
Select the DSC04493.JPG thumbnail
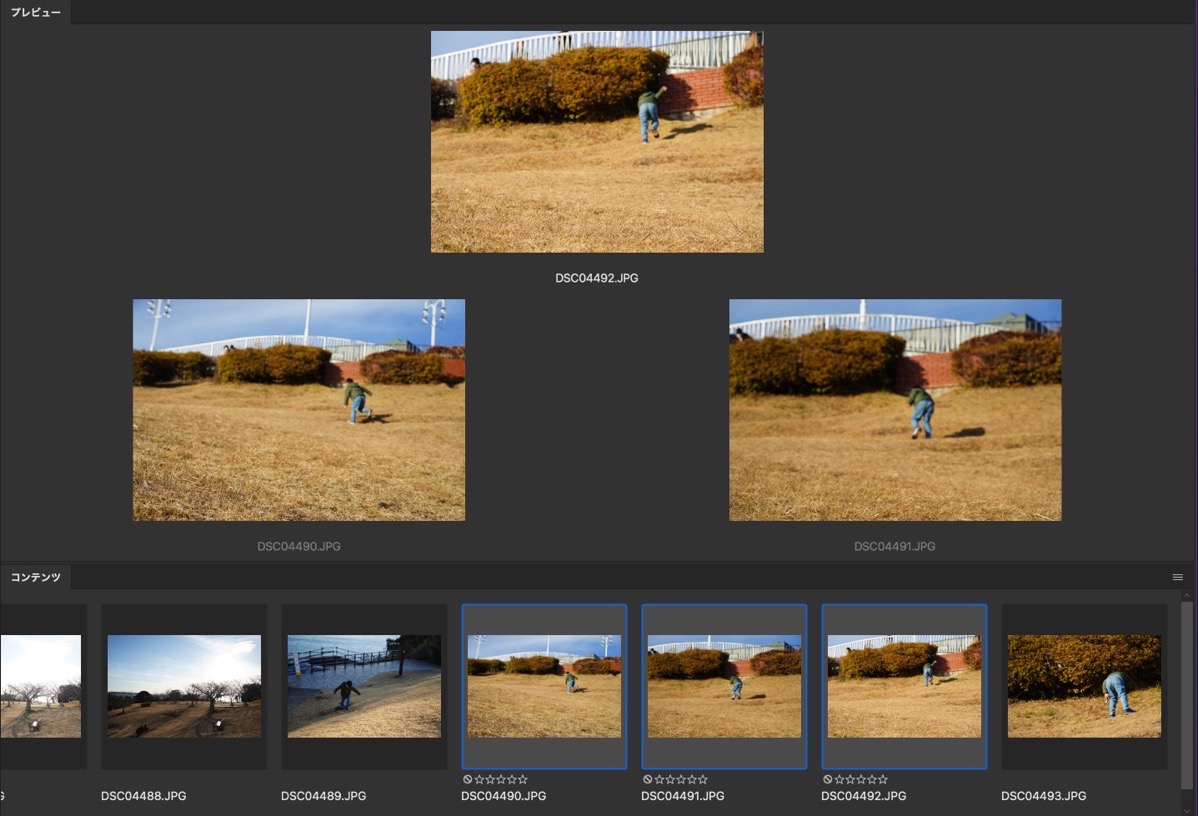1084,686
